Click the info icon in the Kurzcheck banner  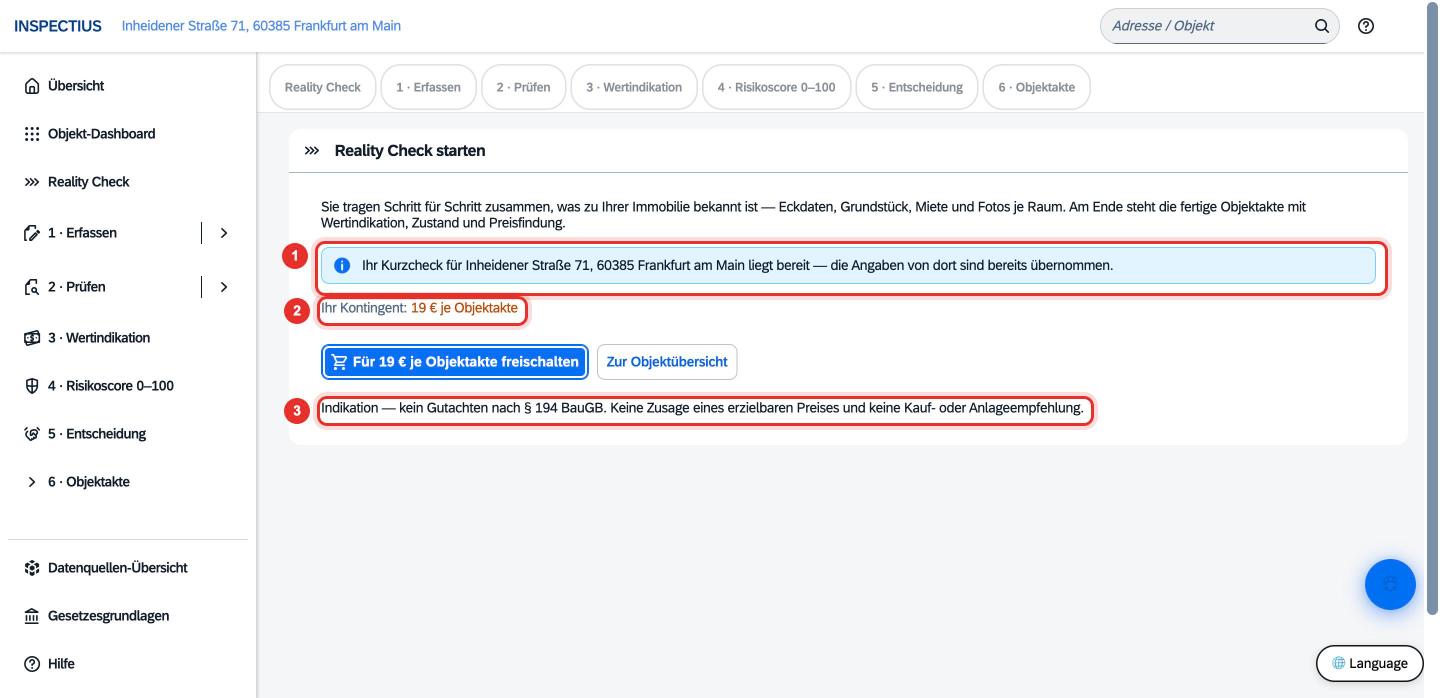[x=342, y=266]
